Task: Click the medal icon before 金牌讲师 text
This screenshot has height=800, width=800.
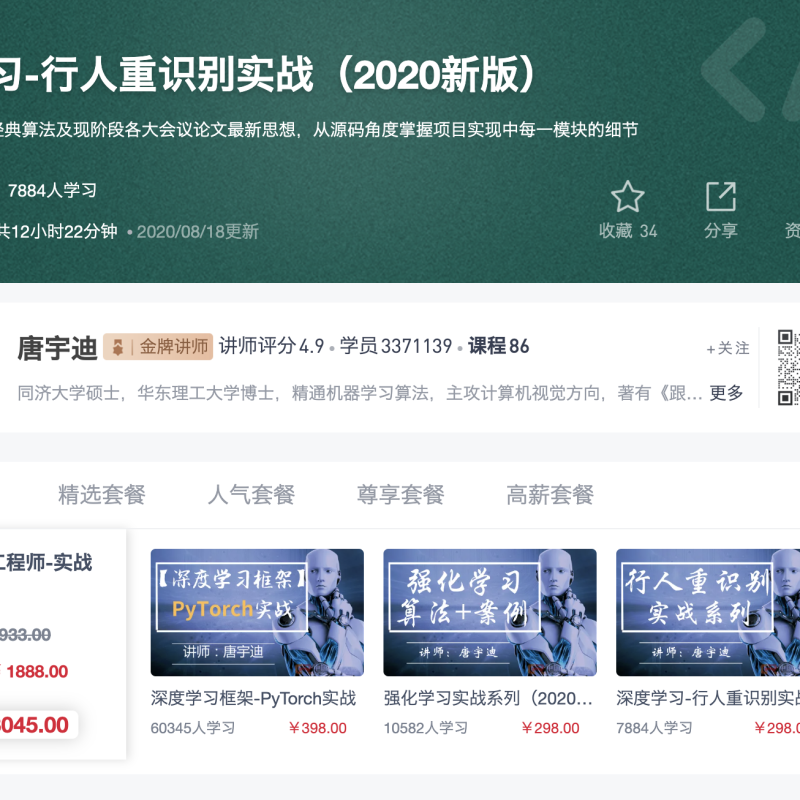Action: [x=117, y=344]
